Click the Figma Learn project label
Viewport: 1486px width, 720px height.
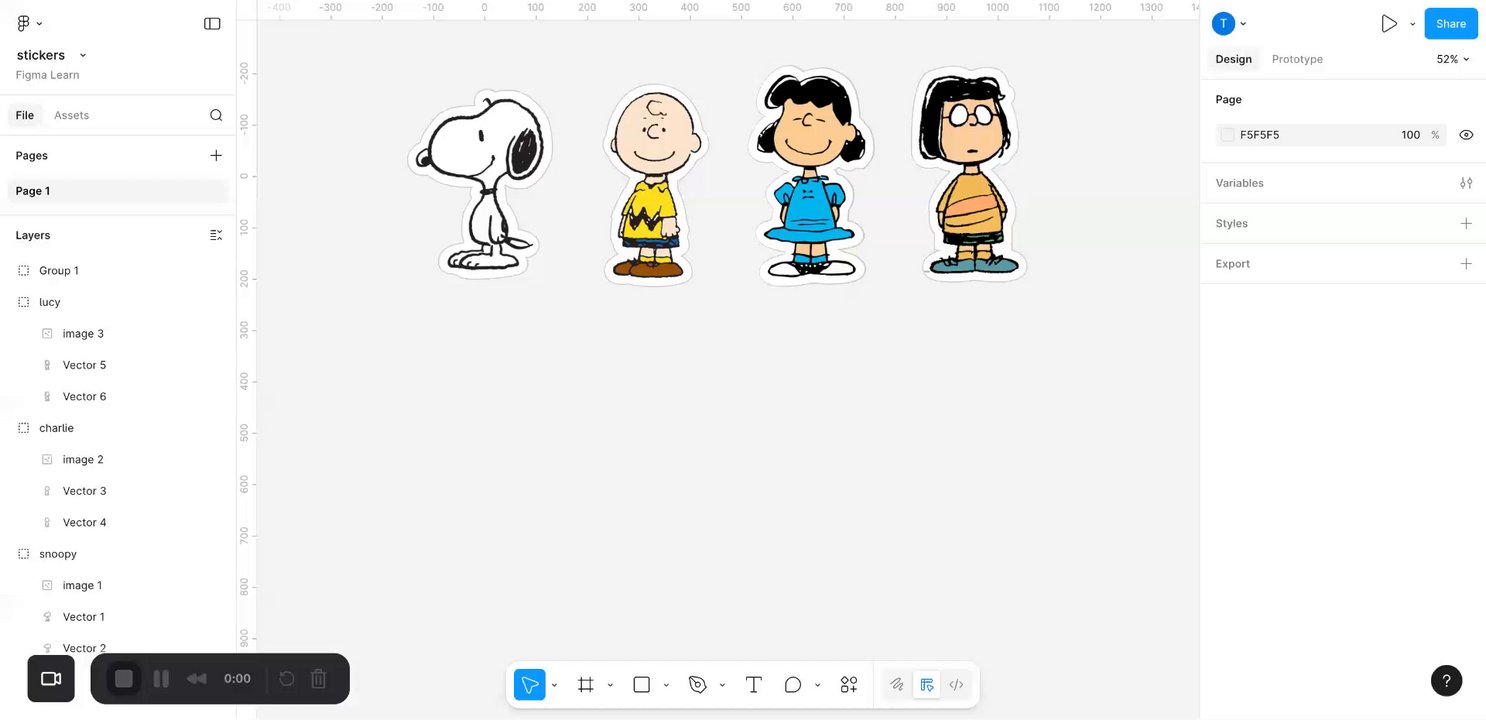click(48, 75)
